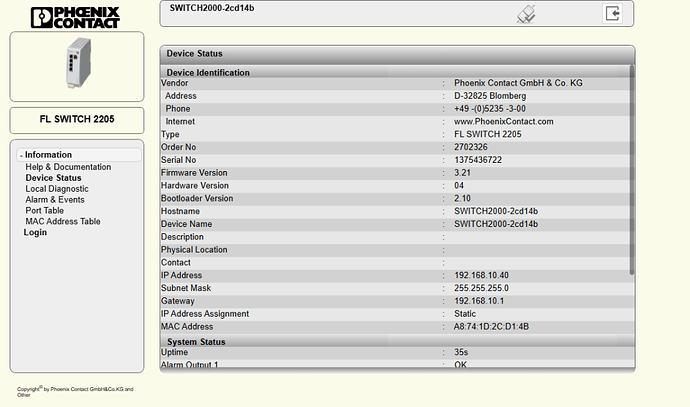
Task: Open Help & Documentation page
Action: (68, 167)
